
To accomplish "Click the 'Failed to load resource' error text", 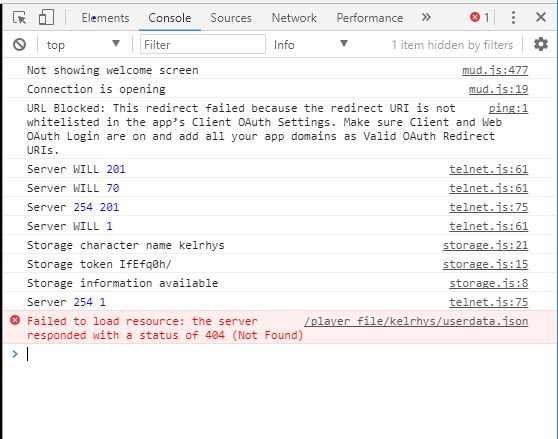I will (x=165, y=328).
